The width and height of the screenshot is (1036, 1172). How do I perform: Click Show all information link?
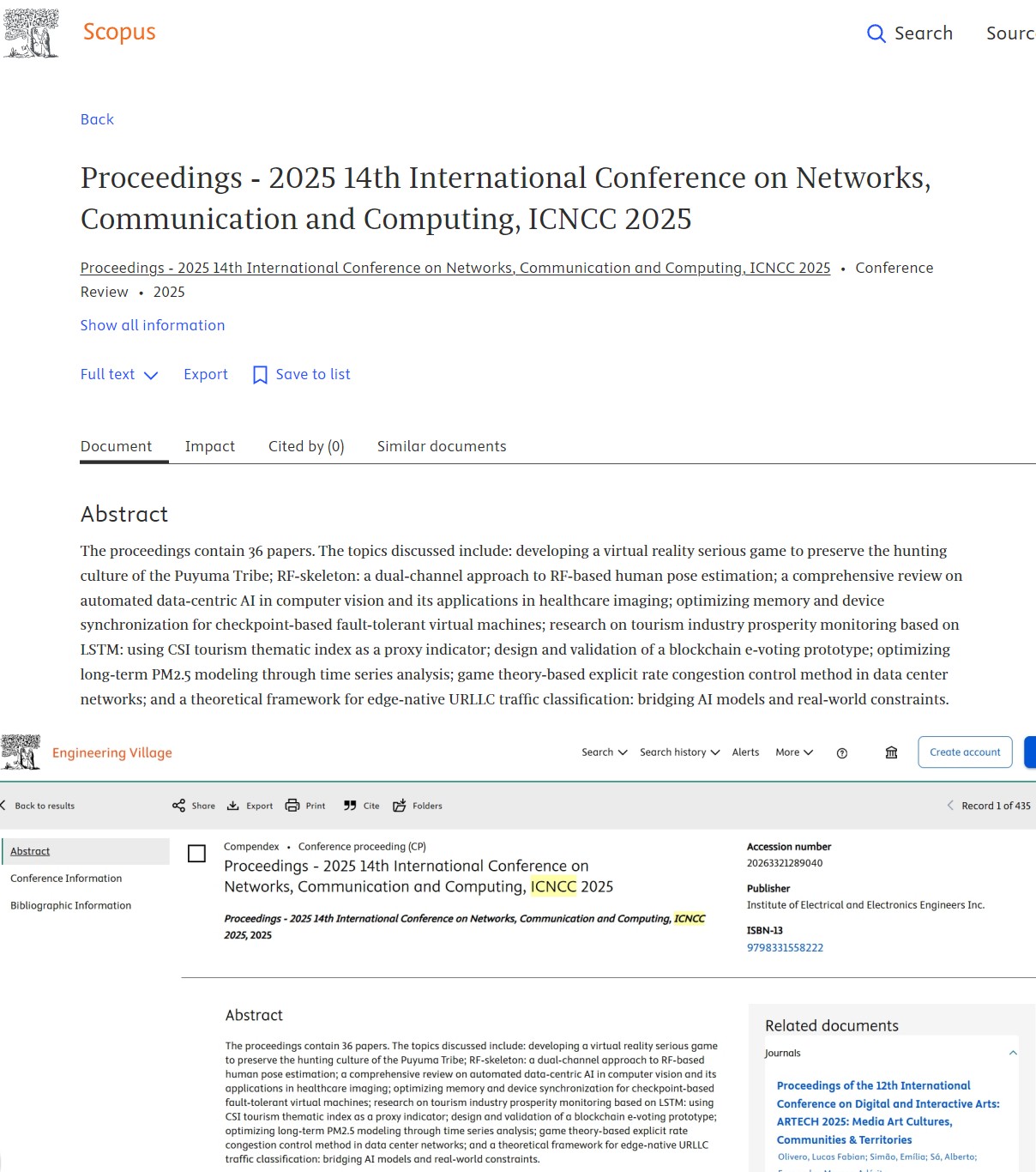[153, 325]
